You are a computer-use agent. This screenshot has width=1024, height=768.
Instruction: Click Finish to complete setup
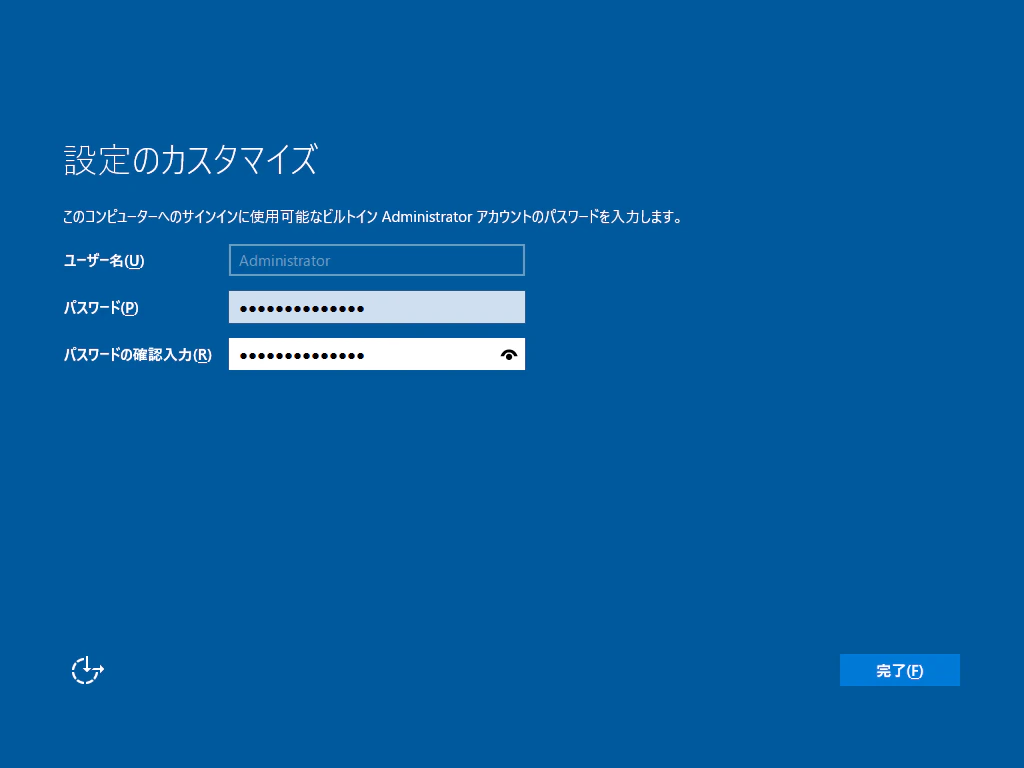(899, 670)
